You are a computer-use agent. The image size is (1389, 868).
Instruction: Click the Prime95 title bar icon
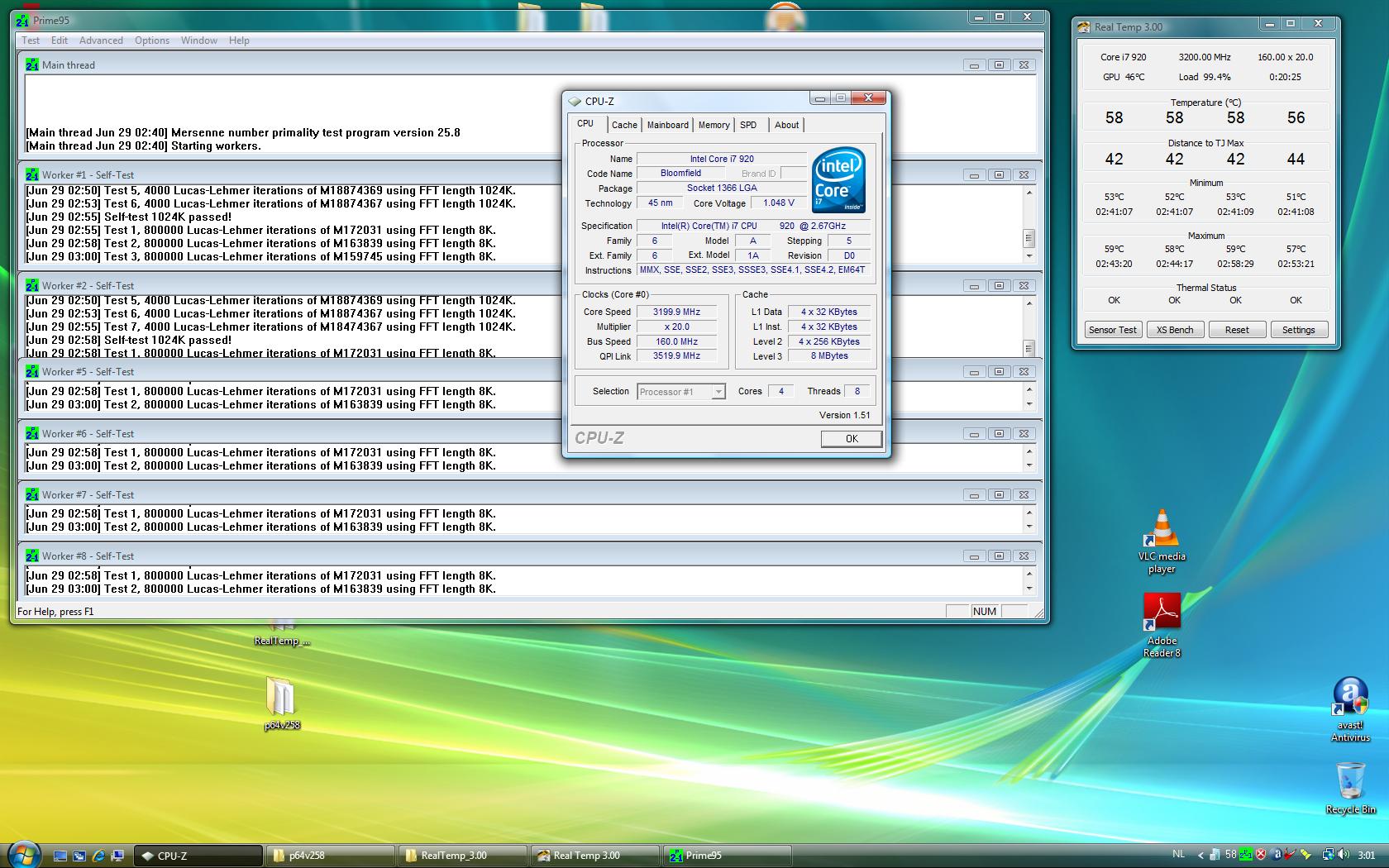tap(23, 20)
